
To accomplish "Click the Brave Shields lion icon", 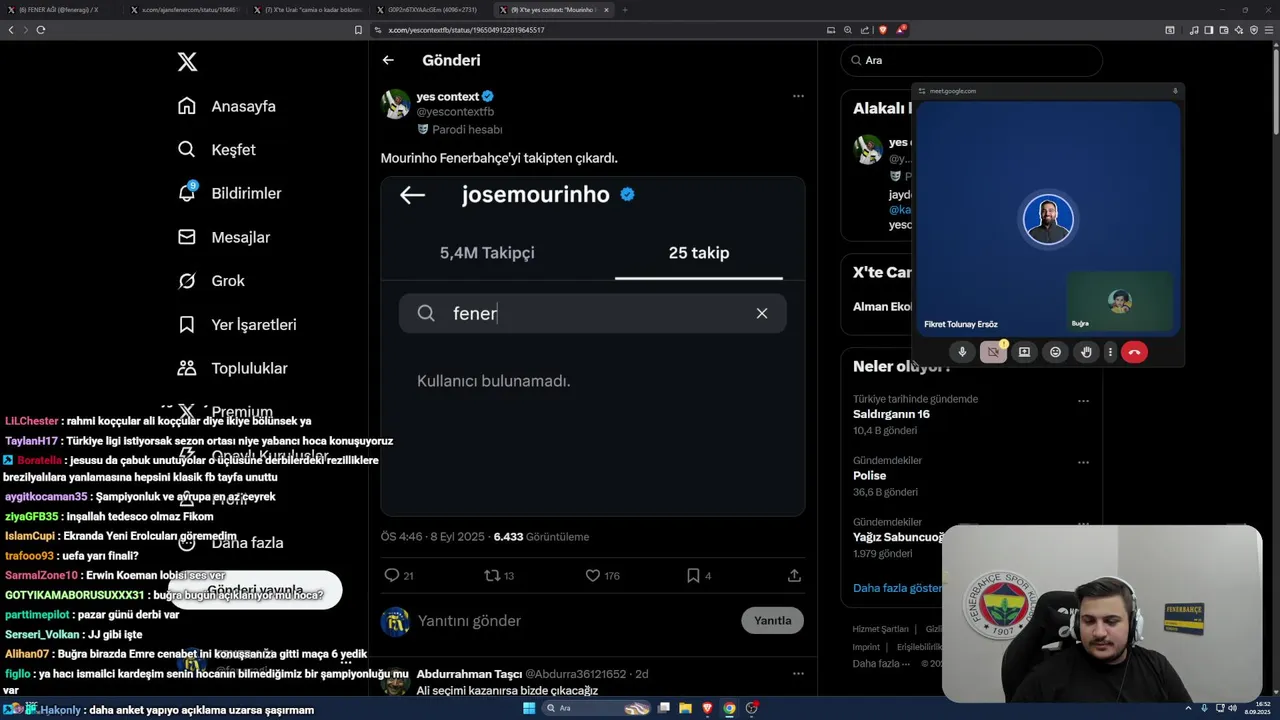I will (x=883, y=30).
